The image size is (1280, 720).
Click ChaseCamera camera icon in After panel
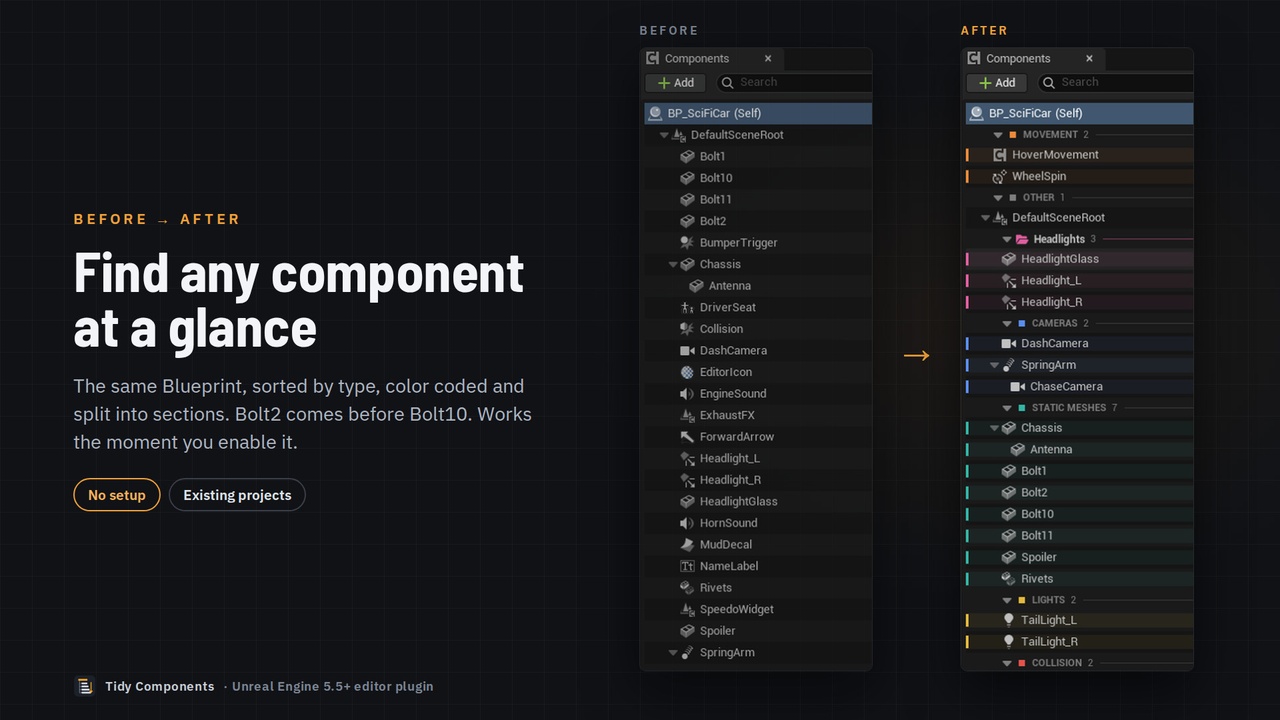coord(1017,387)
